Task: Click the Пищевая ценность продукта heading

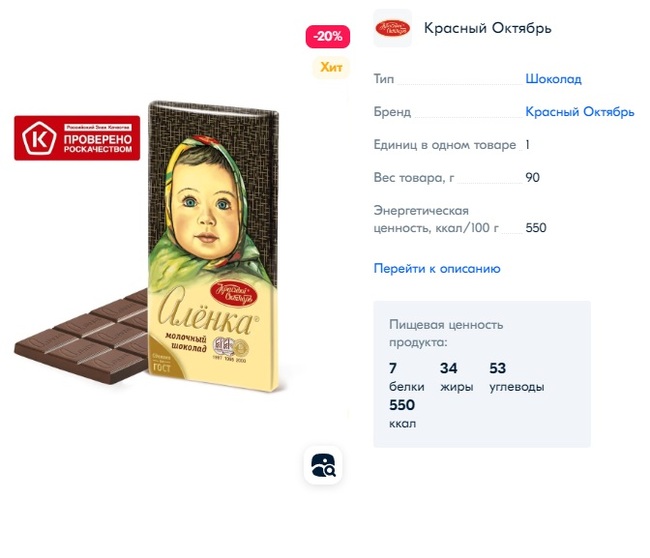Action: pos(446,333)
